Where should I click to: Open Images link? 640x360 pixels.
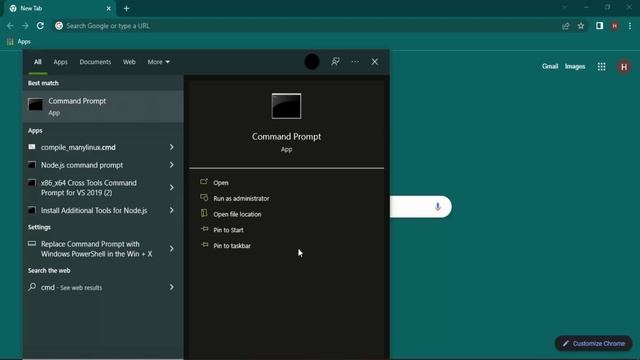tap(575, 67)
